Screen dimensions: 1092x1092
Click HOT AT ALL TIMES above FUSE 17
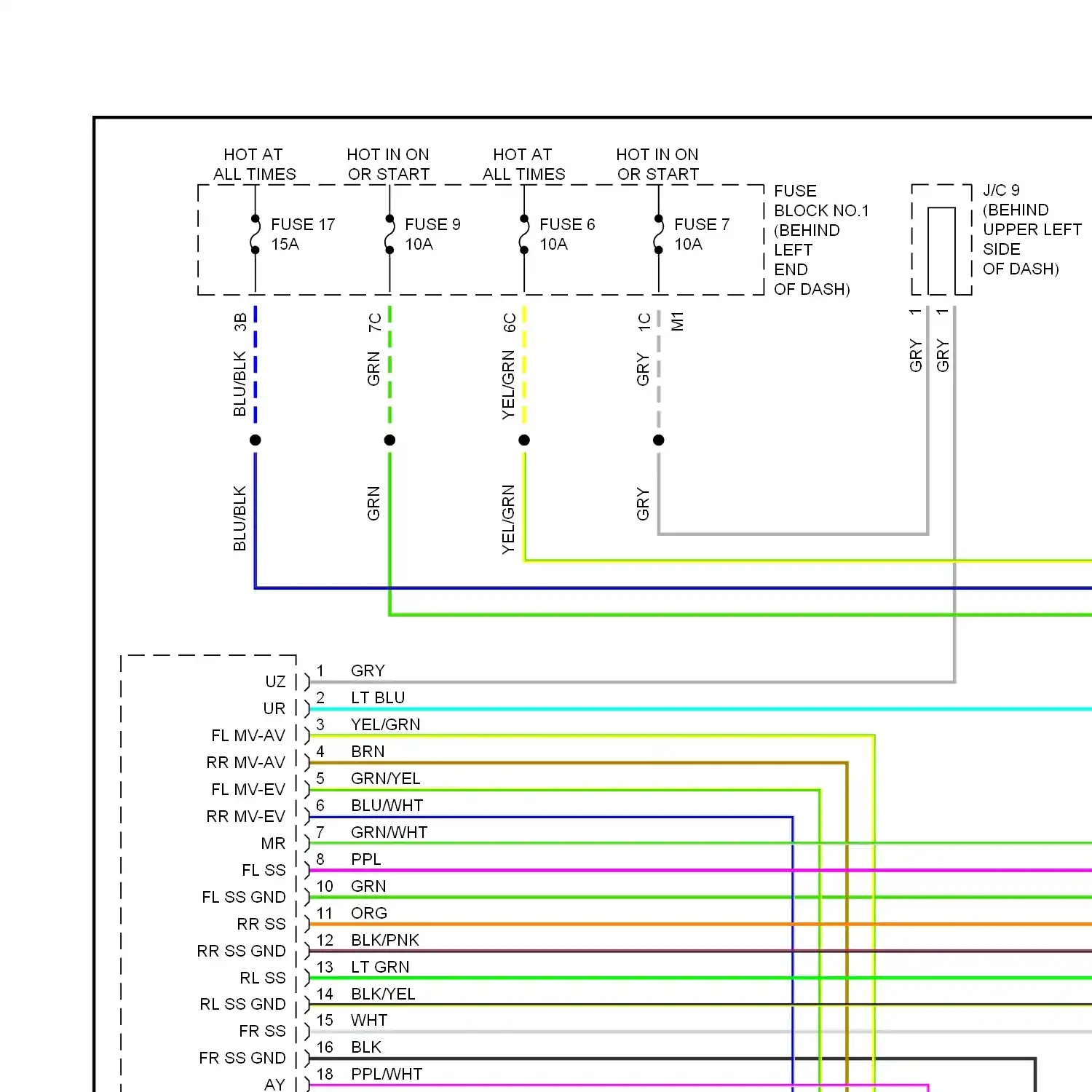pos(254,165)
